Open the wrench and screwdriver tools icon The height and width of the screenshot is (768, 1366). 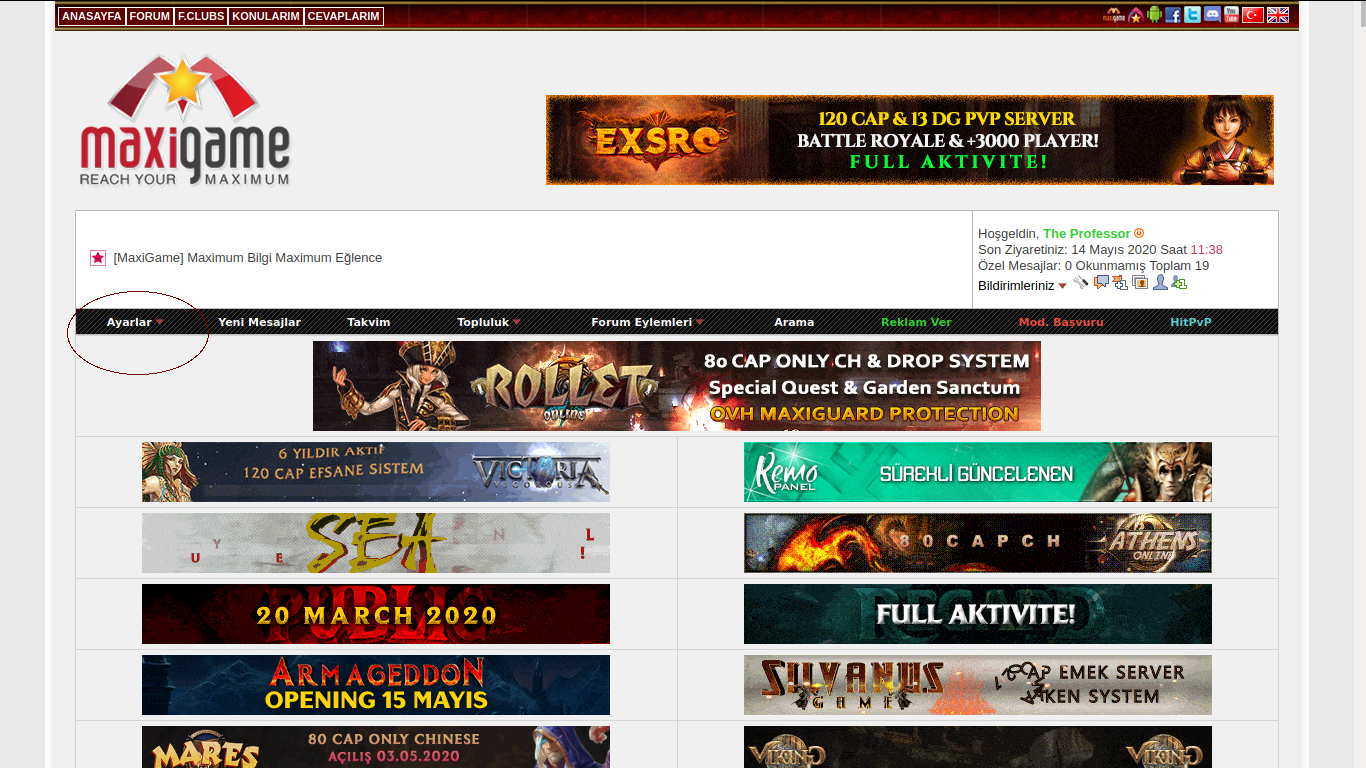[x=1081, y=282]
